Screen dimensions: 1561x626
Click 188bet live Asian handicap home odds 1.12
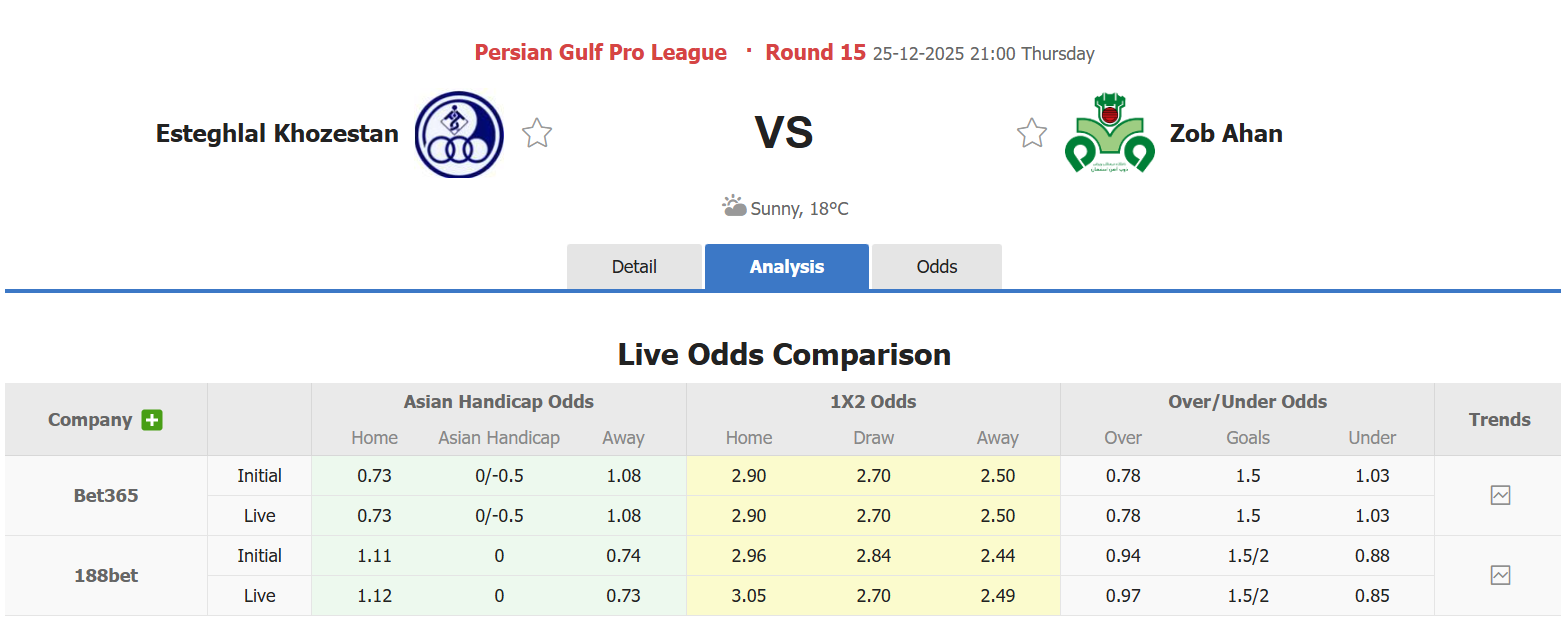tap(374, 596)
